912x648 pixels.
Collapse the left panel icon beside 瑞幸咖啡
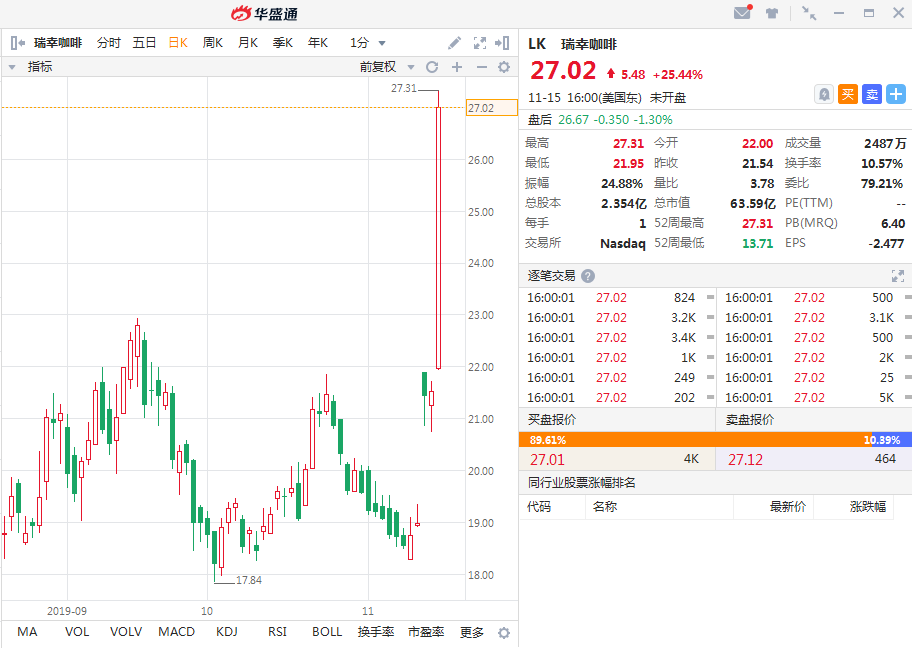[x=18, y=42]
